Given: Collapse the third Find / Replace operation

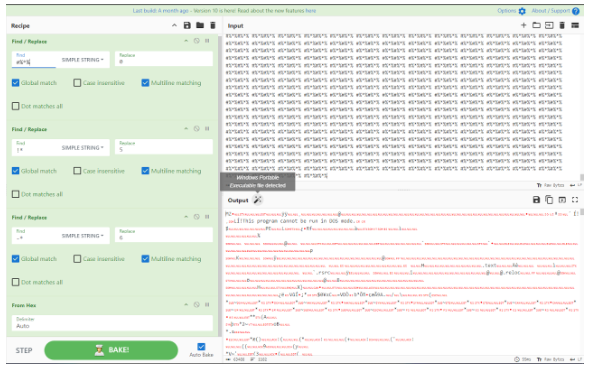Looking at the screenshot, I should pyautogui.click(x=186, y=217).
